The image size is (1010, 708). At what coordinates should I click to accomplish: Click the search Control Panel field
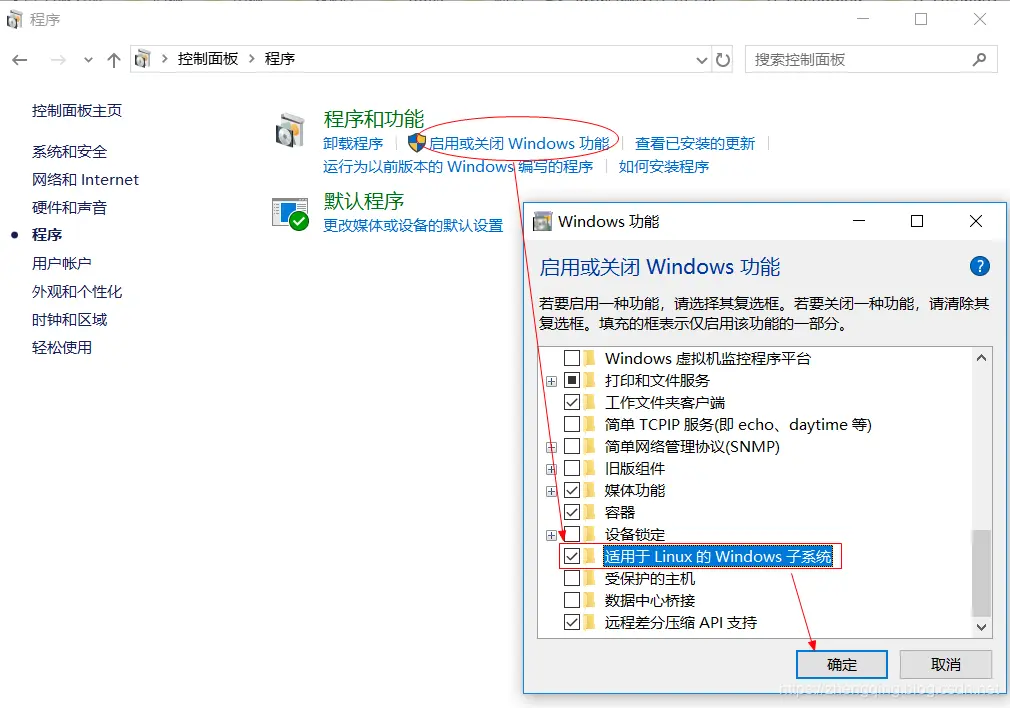[x=871, y=59]
